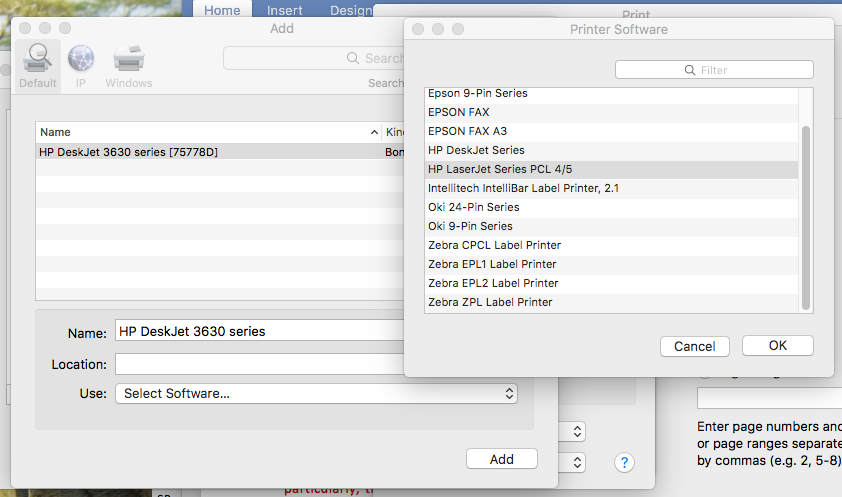Image resolution: width=842 pixels, height=497 pixels.
Task: Click the Kind column header
Action: 395,132
